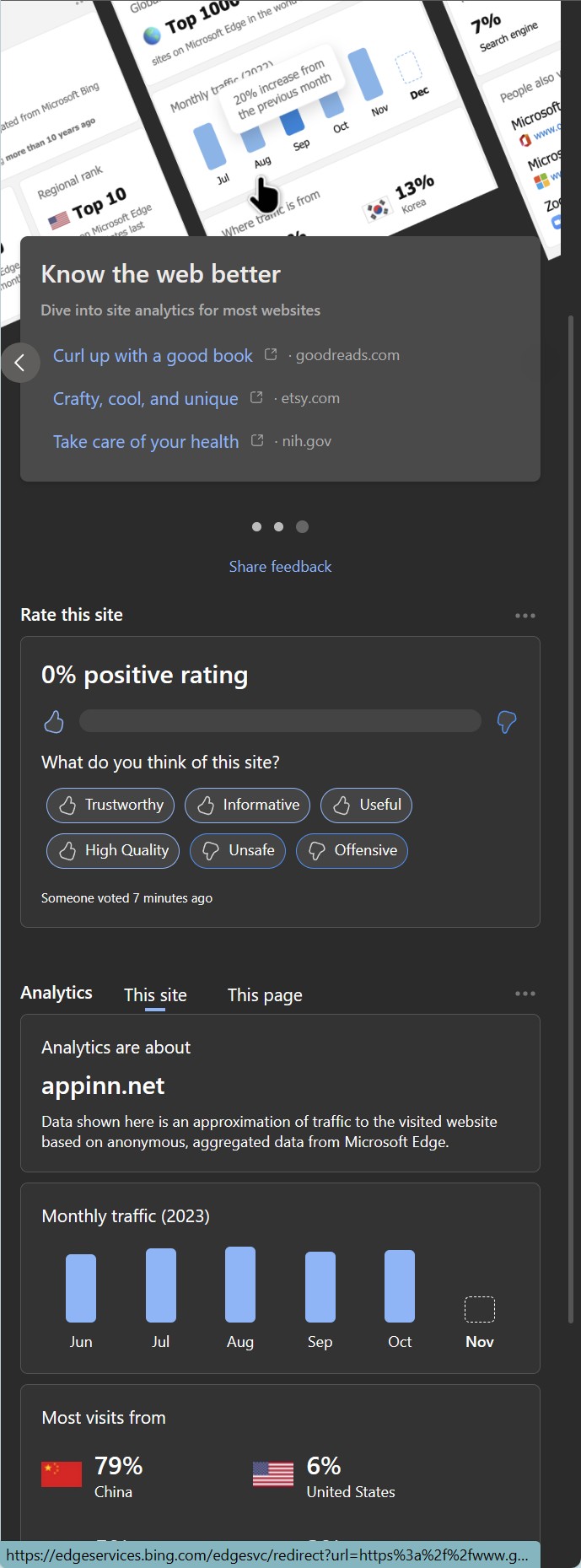Viewport: 581px width, 1568px height.
Task: Toggle the Trustworthy rating chip
Action: point(110,805)
